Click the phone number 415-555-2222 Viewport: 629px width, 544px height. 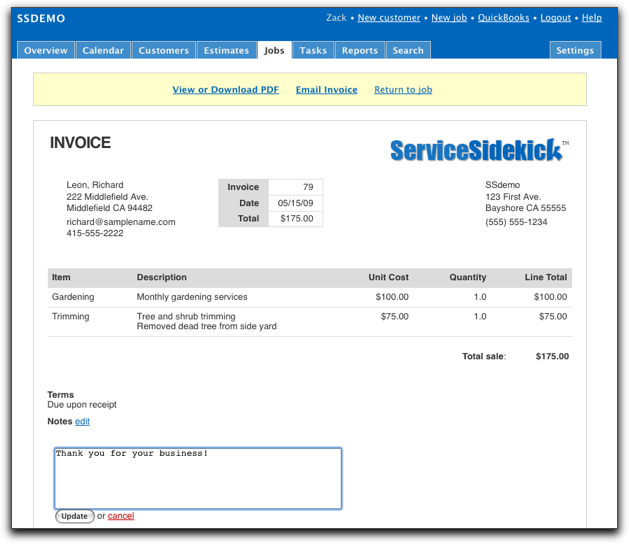pos(95,233)
